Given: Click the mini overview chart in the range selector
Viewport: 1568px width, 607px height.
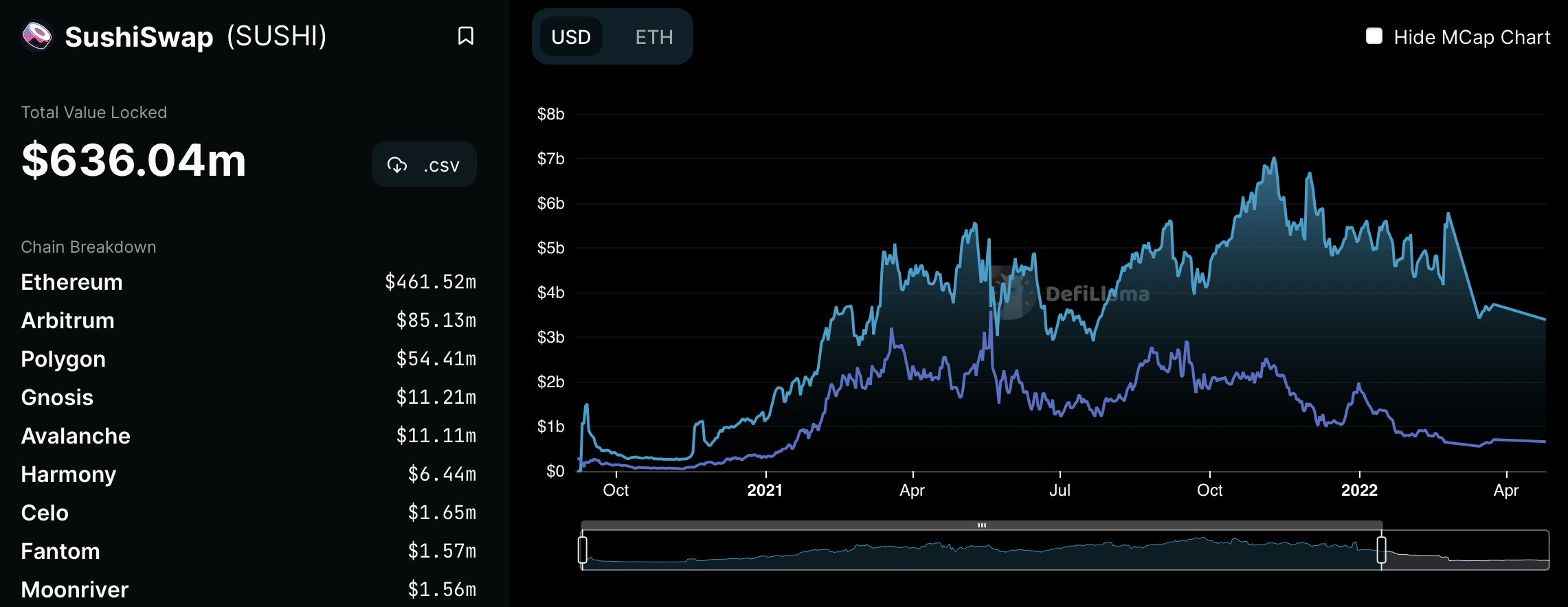Looking at the screenshot, I should pos(1065,550).
